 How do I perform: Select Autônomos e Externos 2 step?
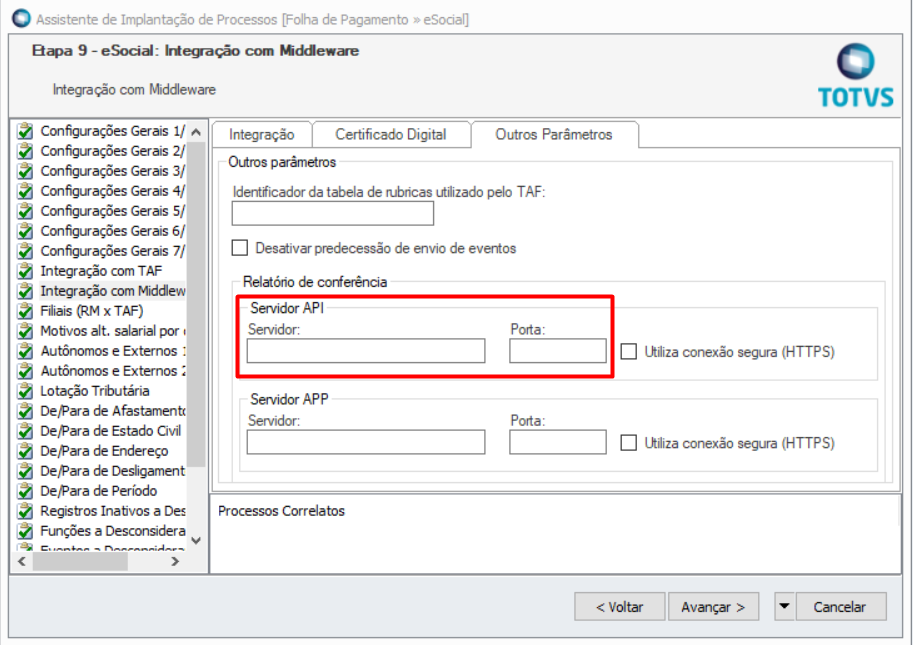click(x=113, y=371)
